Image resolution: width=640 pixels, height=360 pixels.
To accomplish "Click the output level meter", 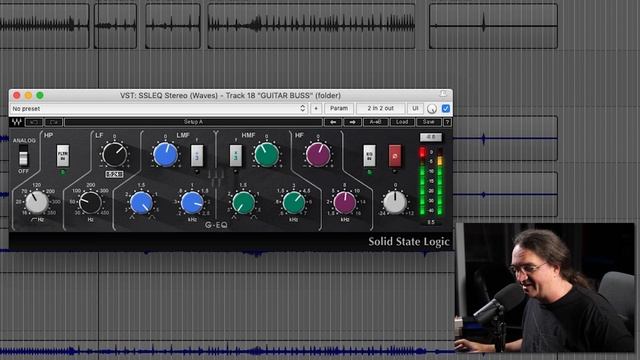I will pyautogui.click(x=431, y=181).
